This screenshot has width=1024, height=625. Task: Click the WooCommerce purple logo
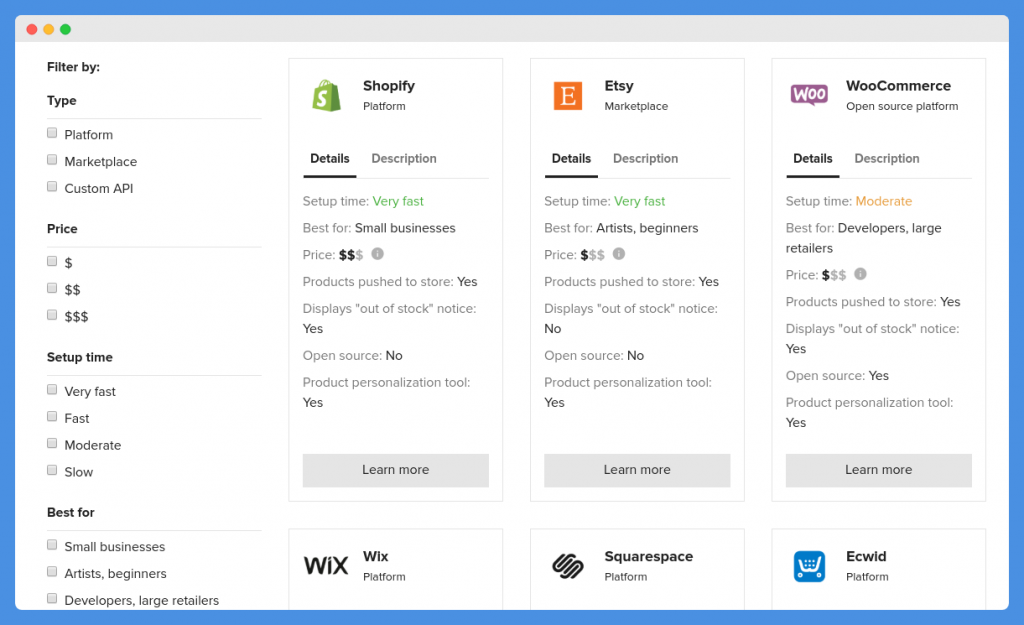pyautogui.click(x=809, y=95)
